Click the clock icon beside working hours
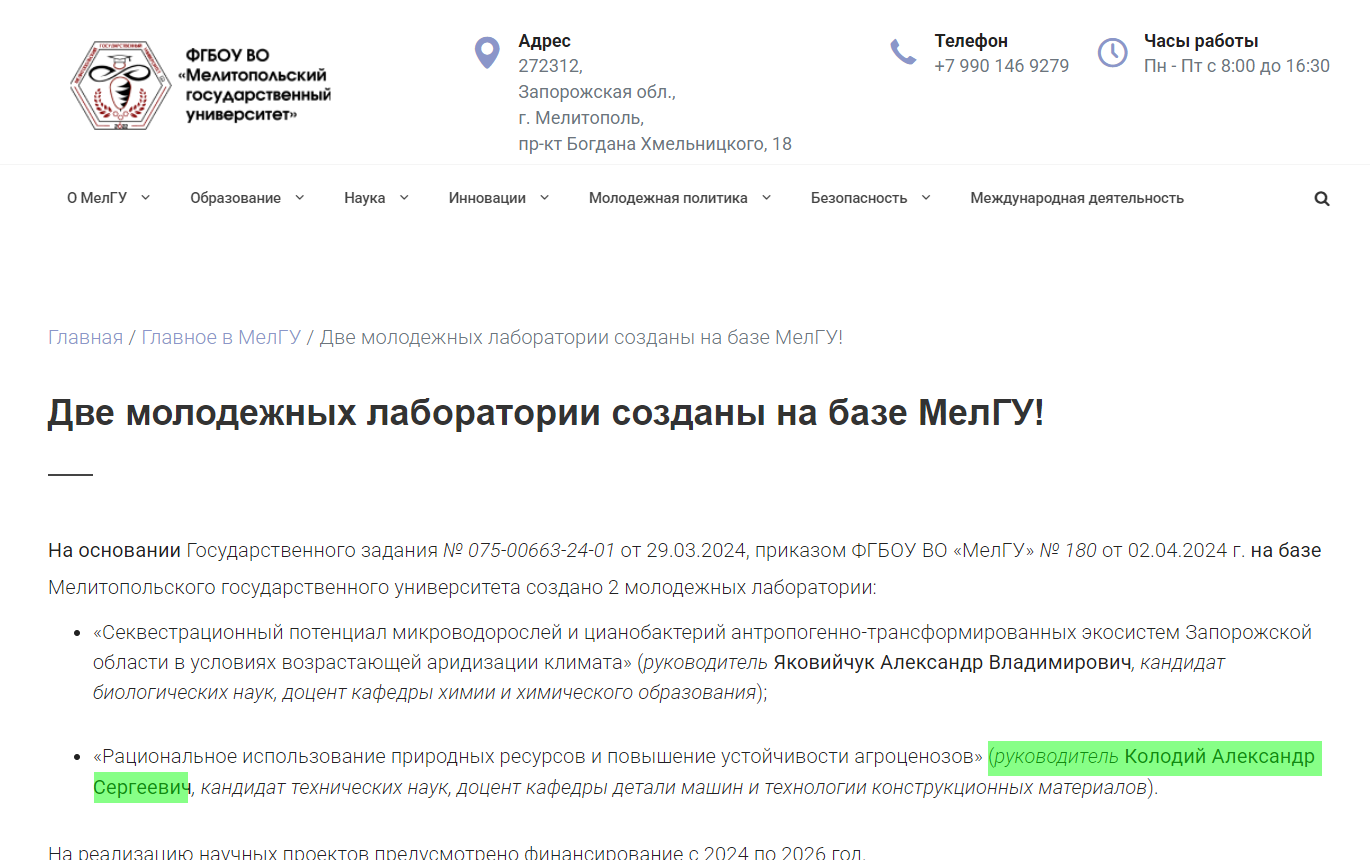 [1112, 52]
